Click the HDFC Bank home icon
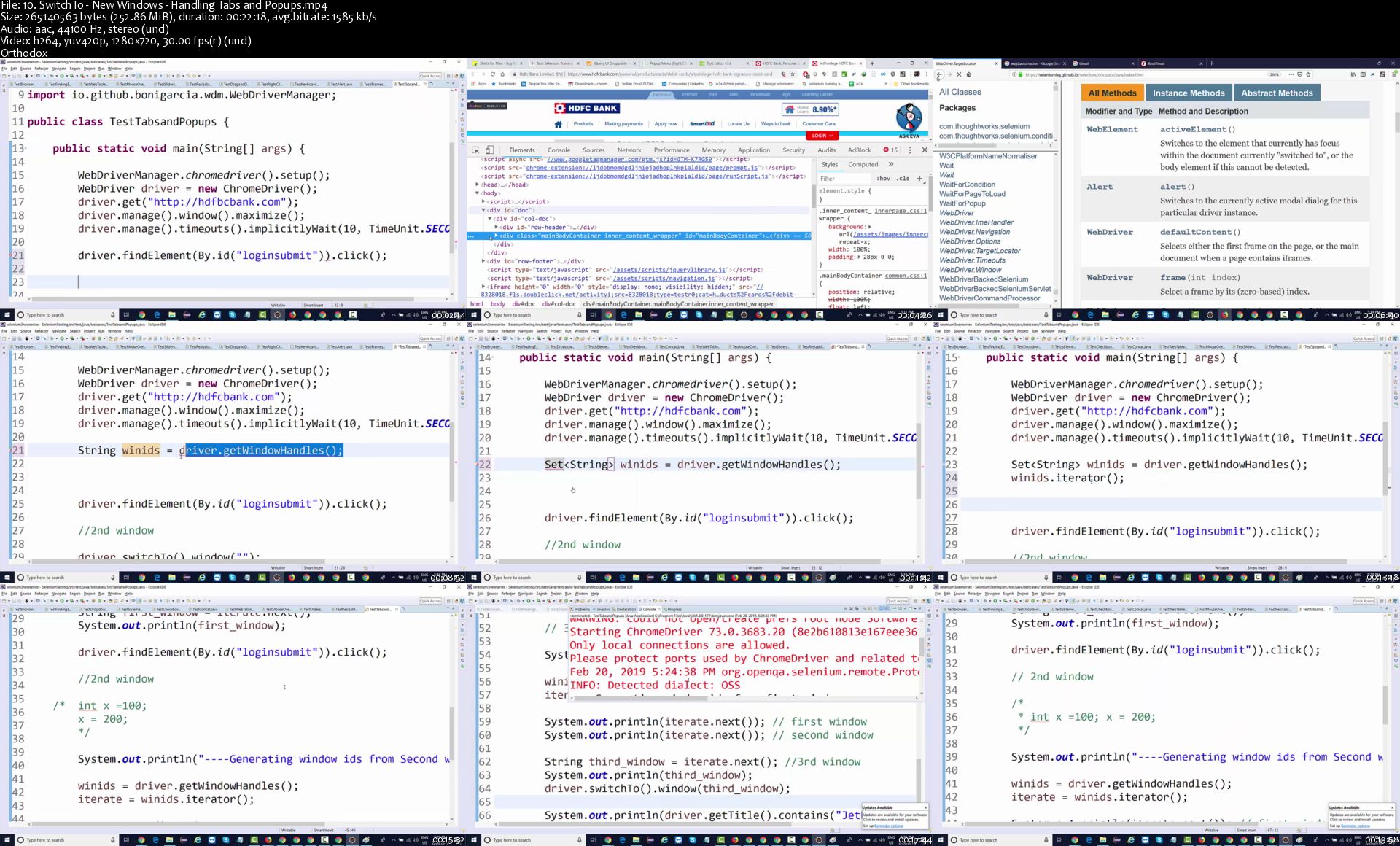 (558, 124)
